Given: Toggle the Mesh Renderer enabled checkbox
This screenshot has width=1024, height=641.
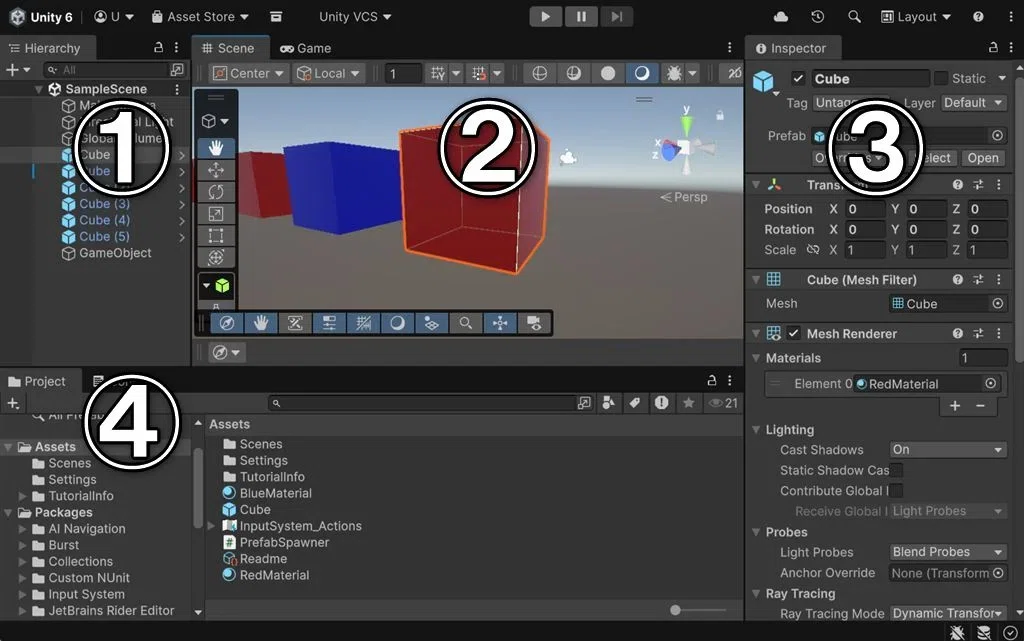Looking at the screenshot, I should point(793,333).
